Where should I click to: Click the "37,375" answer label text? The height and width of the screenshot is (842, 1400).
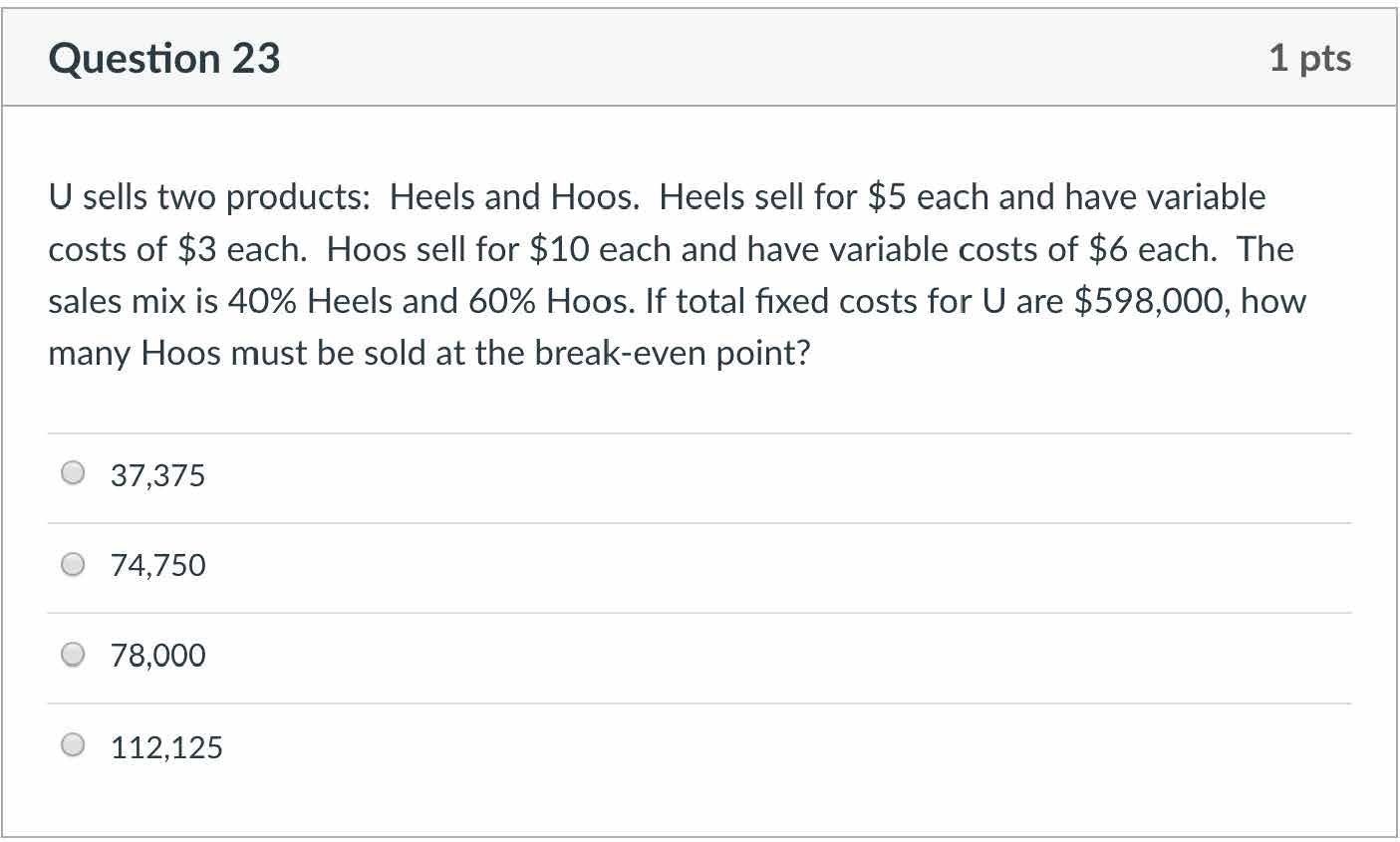pyautogui.click(x=157, y=475)
